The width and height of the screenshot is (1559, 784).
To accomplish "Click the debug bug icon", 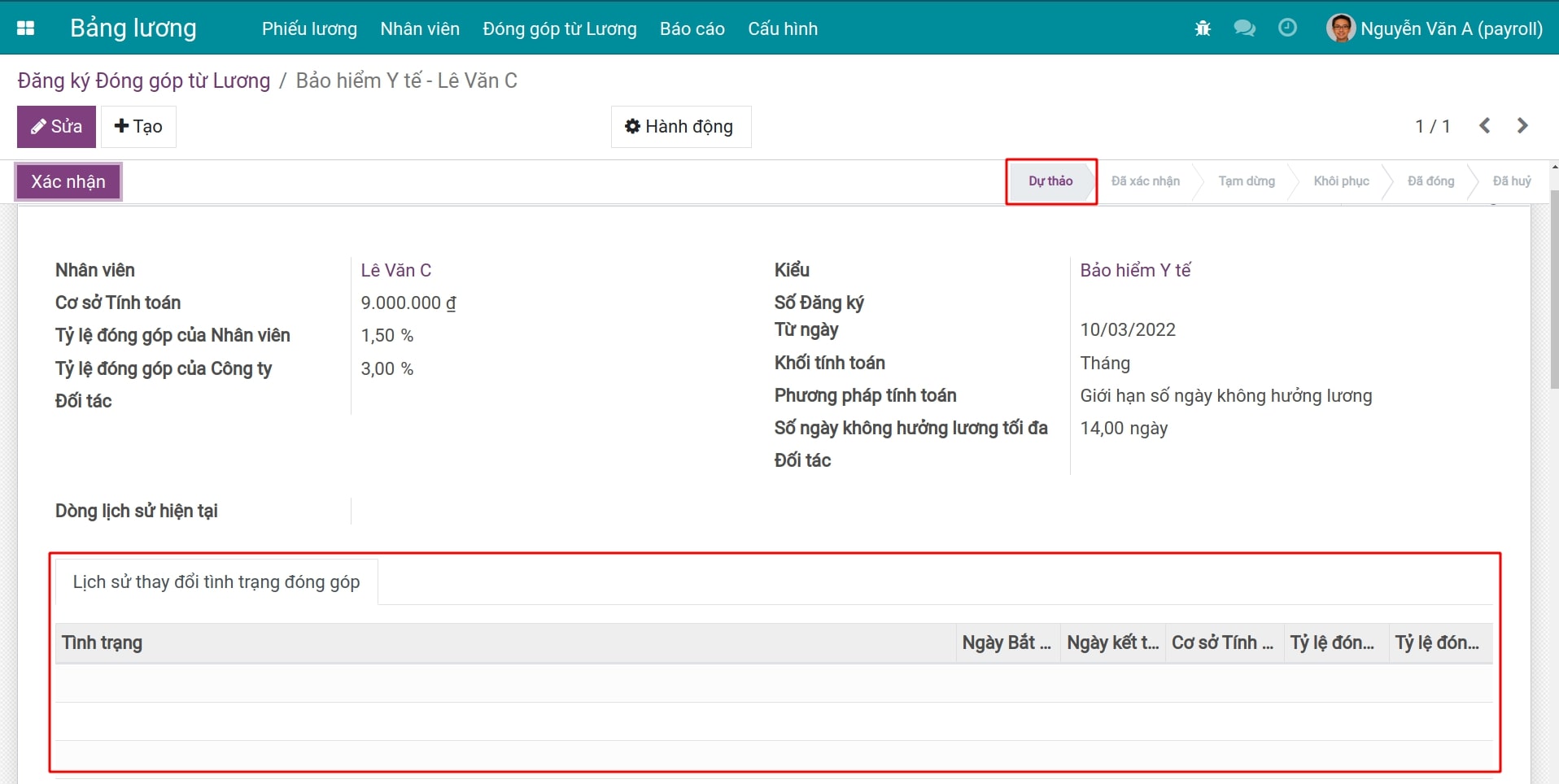I will click(x=1203, y=28).
